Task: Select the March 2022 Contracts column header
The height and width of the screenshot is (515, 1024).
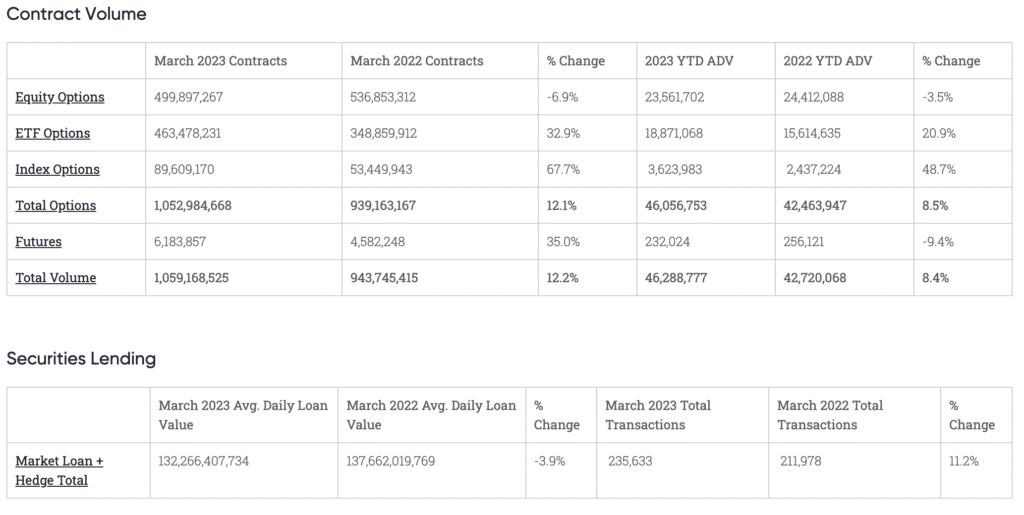Action: pyautogui.click(x=416, y=61)
